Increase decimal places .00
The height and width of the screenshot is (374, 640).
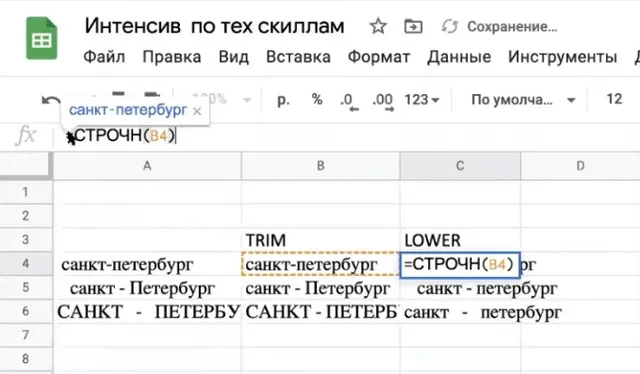(x=383, y=101)
